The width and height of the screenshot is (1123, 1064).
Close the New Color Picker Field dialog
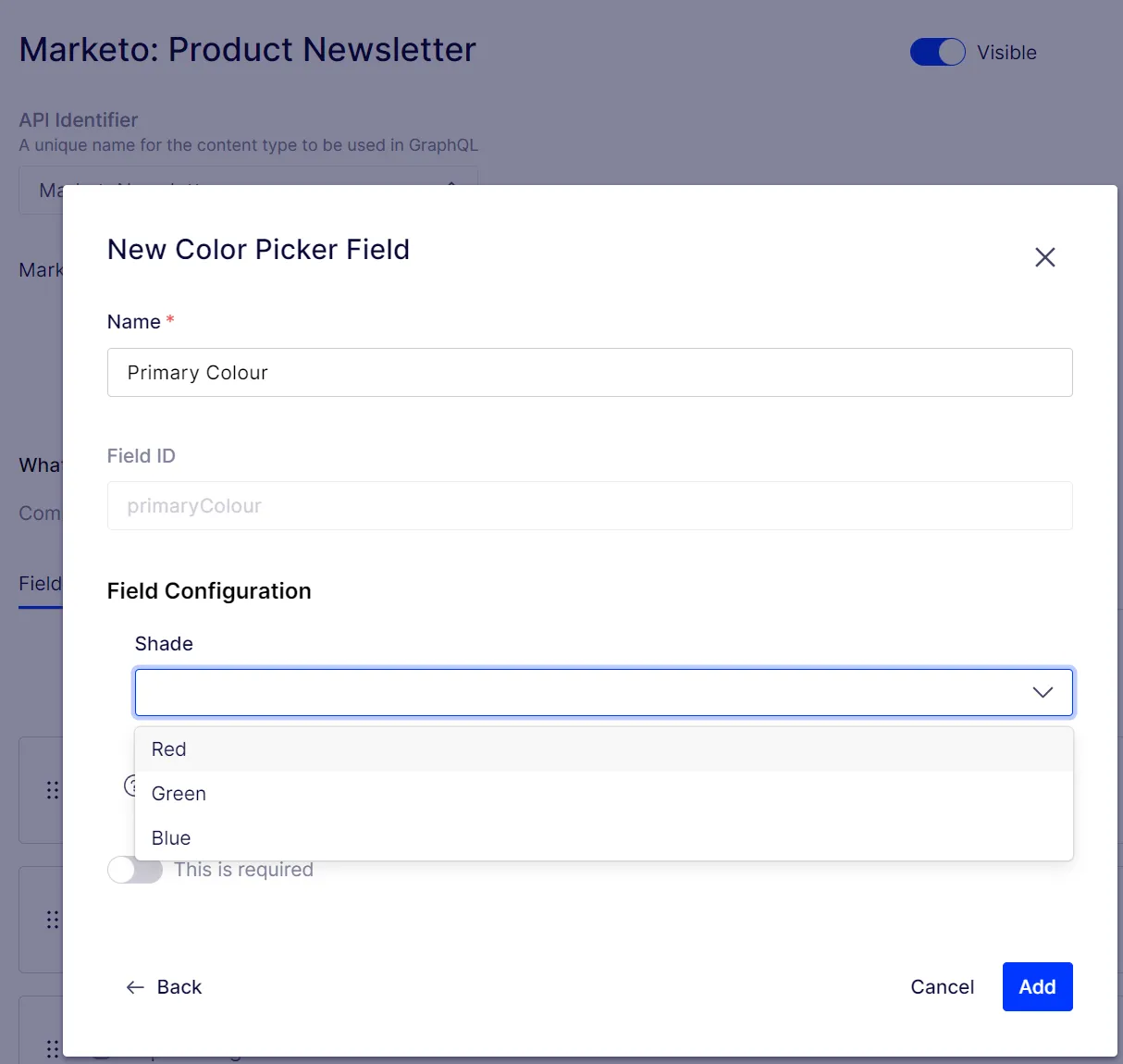1044,257
